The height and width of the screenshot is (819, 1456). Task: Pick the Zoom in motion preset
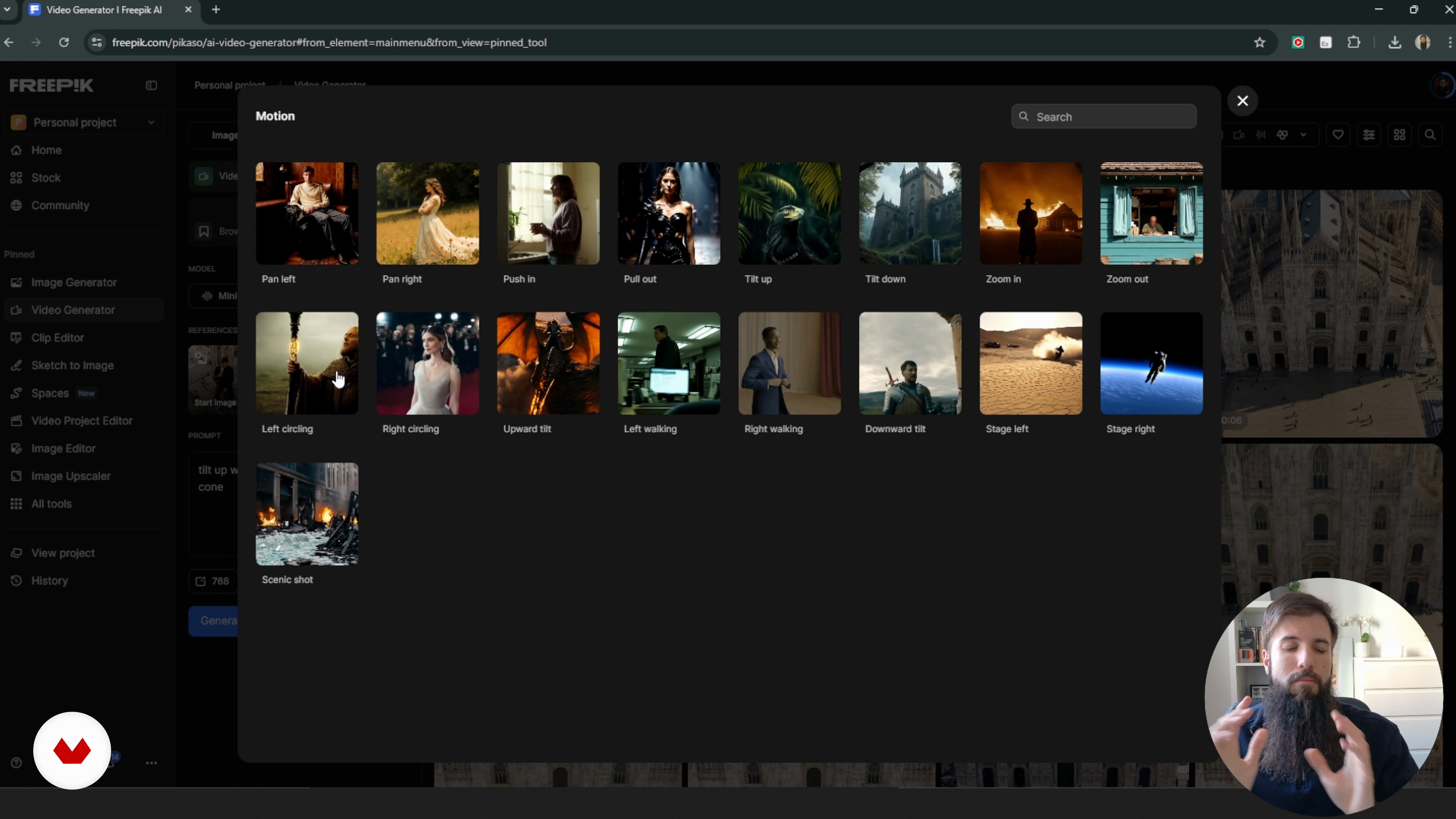point(1031,213)
